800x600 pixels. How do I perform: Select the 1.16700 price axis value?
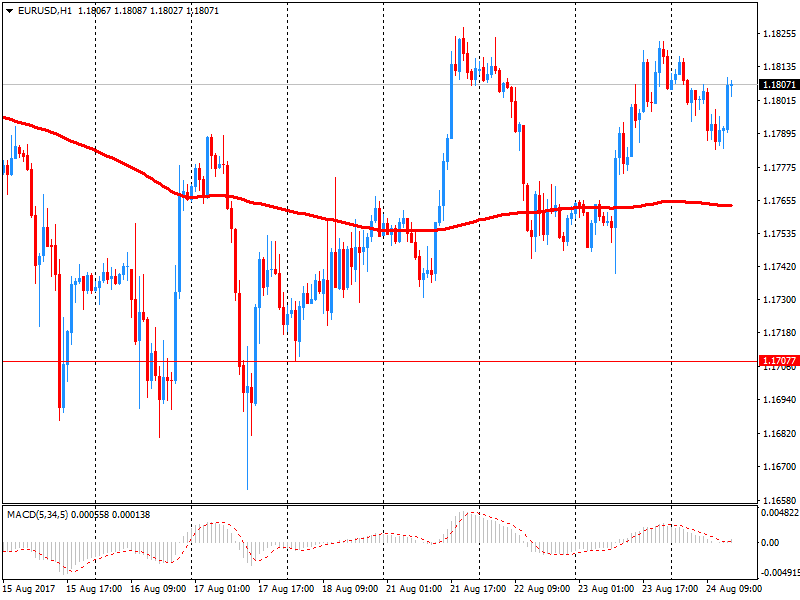click(779, 466)
